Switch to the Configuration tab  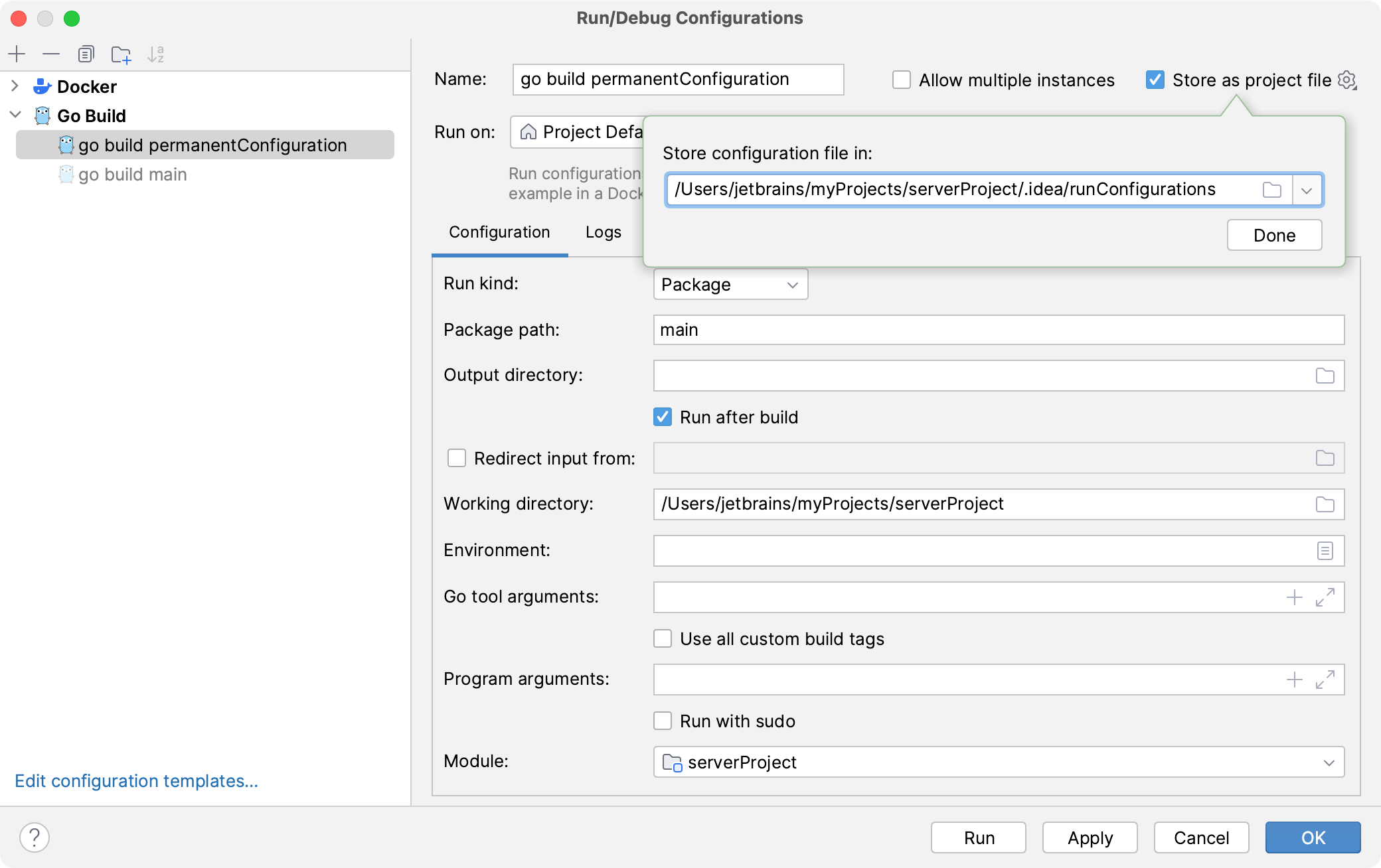click(x=500, y=231)
